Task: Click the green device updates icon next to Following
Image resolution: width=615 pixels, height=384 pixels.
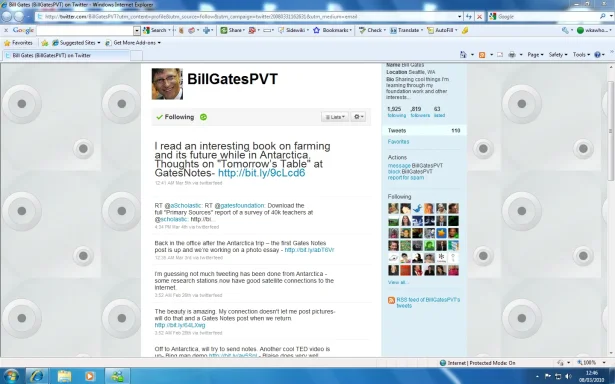Action: [x=203, y=117]
